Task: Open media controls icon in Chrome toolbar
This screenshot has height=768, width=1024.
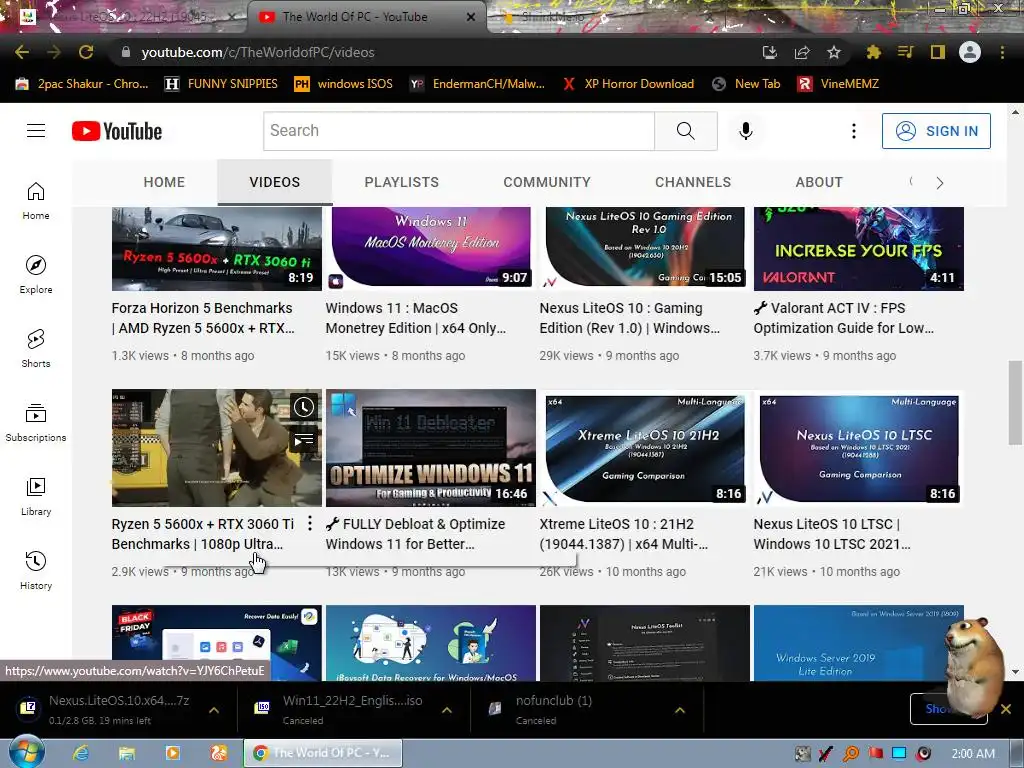Action: tap(905, 52)
